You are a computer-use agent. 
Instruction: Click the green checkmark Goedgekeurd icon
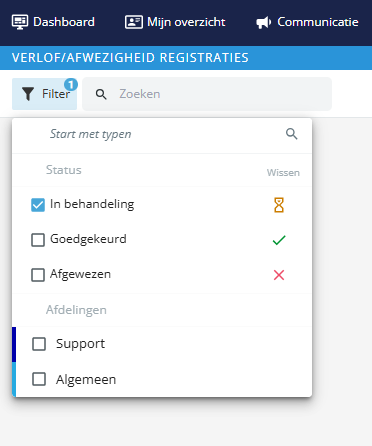tap(279, 240)
